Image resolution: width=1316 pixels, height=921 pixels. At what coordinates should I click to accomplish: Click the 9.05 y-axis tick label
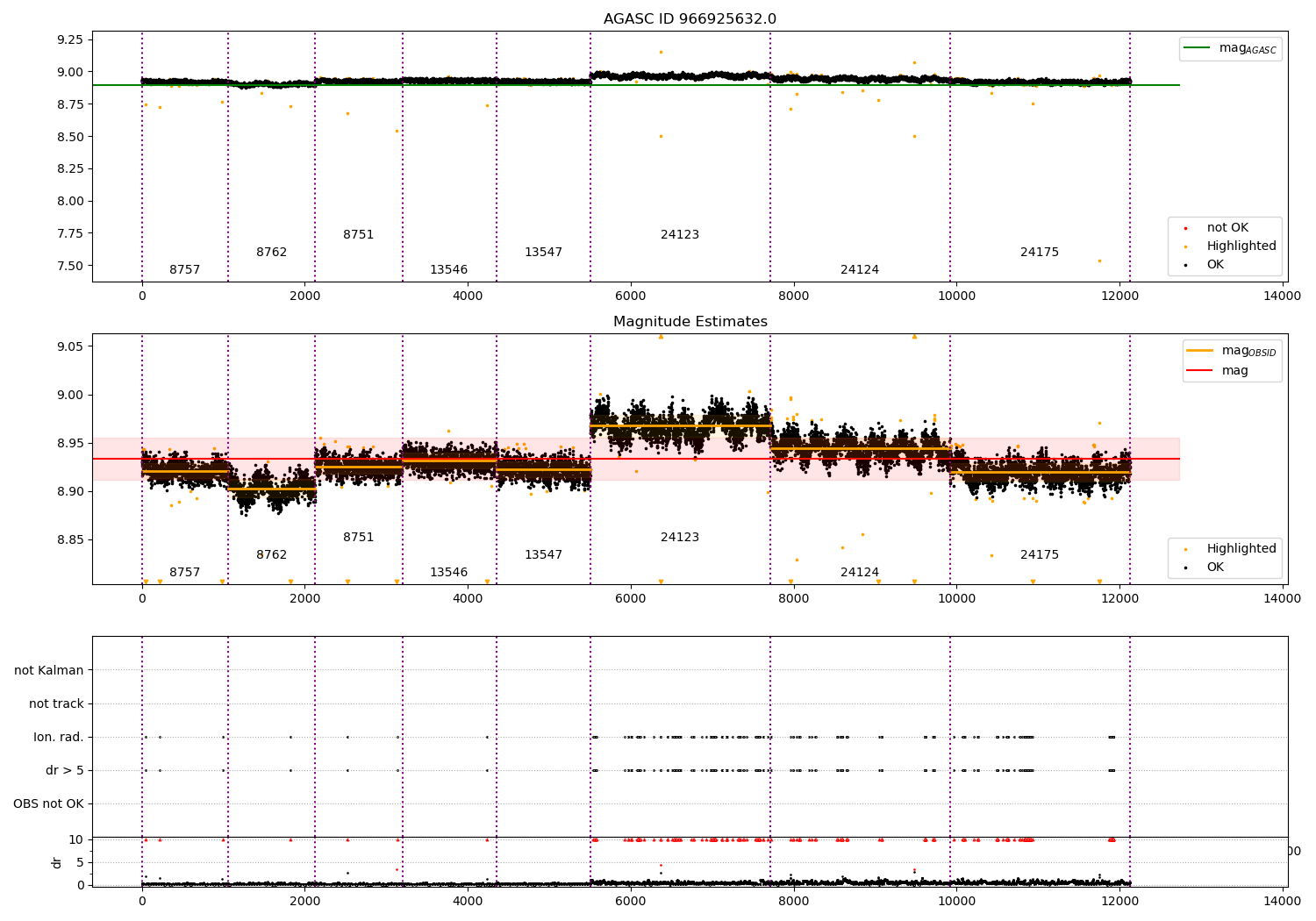click(x=70, y=346)
